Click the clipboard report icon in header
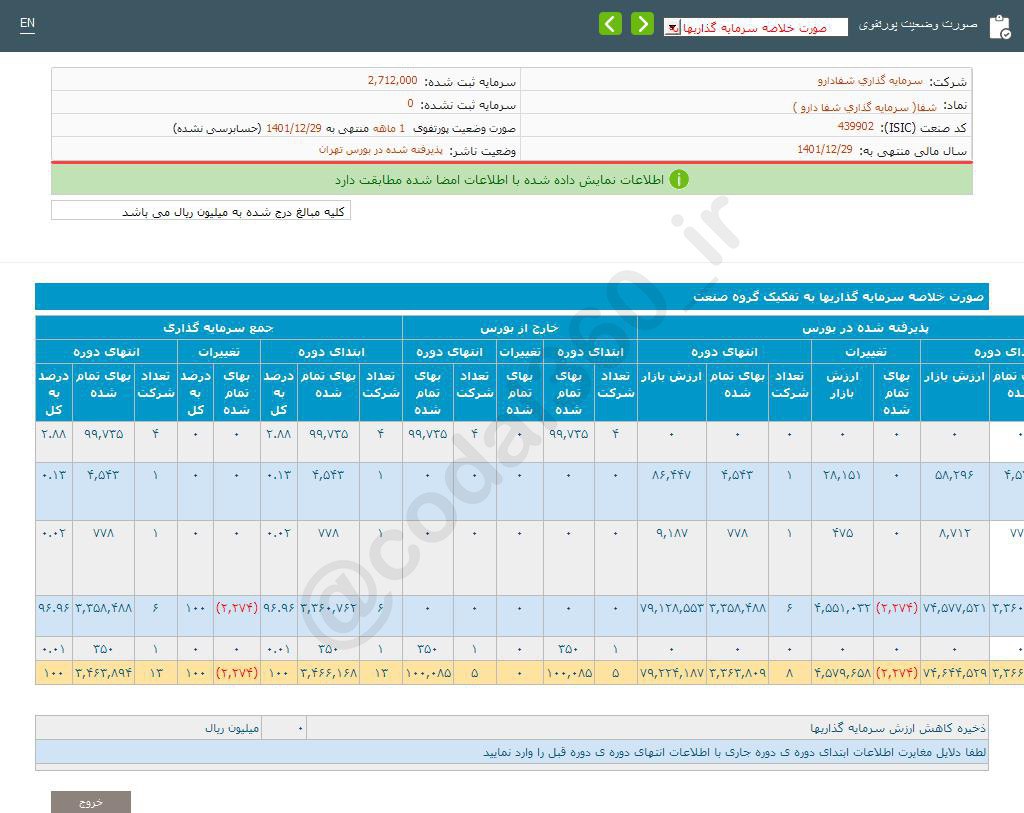This screenshot has width=1024, height=813. (x=999, y=26)
